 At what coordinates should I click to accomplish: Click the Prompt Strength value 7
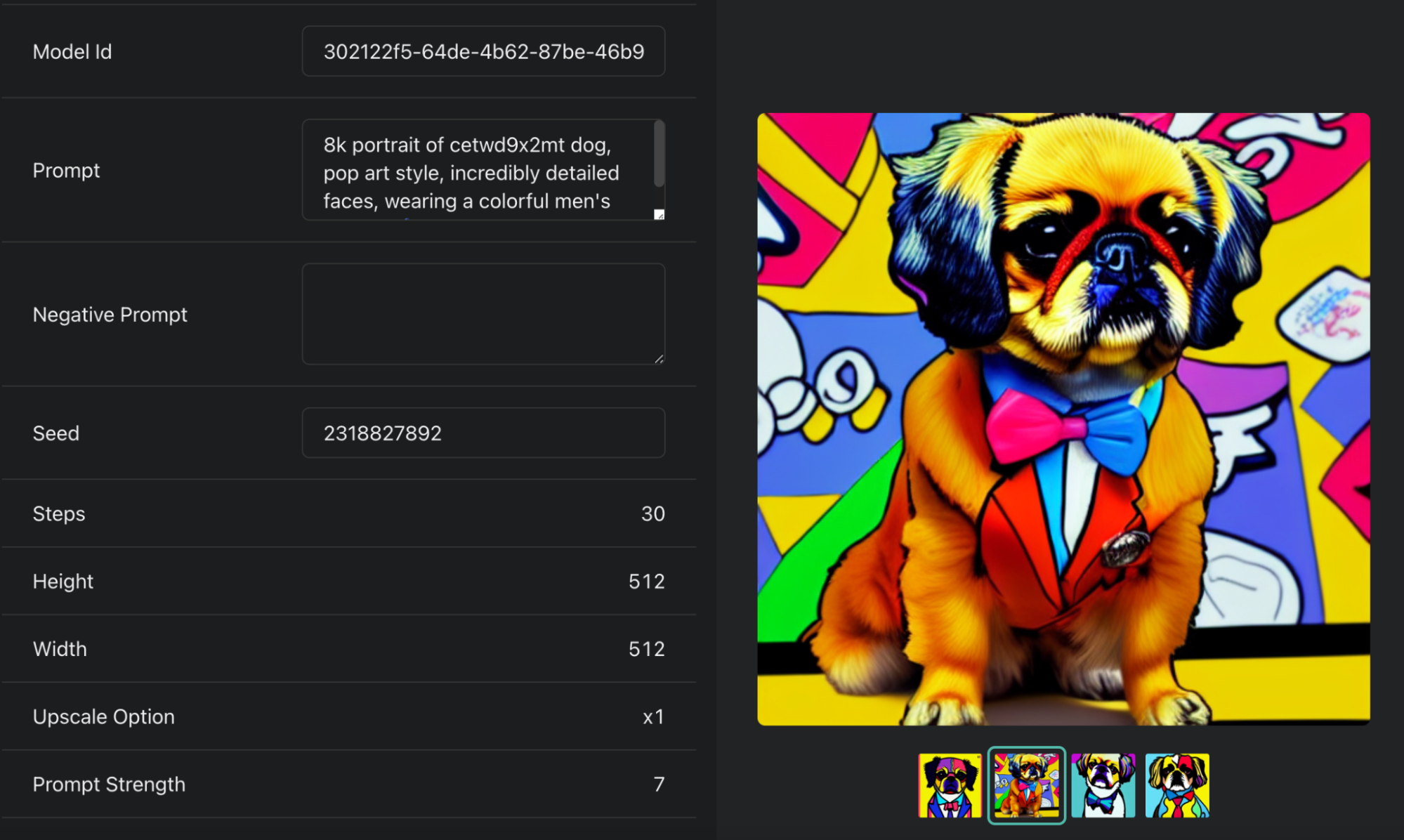(x=657, y=783)
